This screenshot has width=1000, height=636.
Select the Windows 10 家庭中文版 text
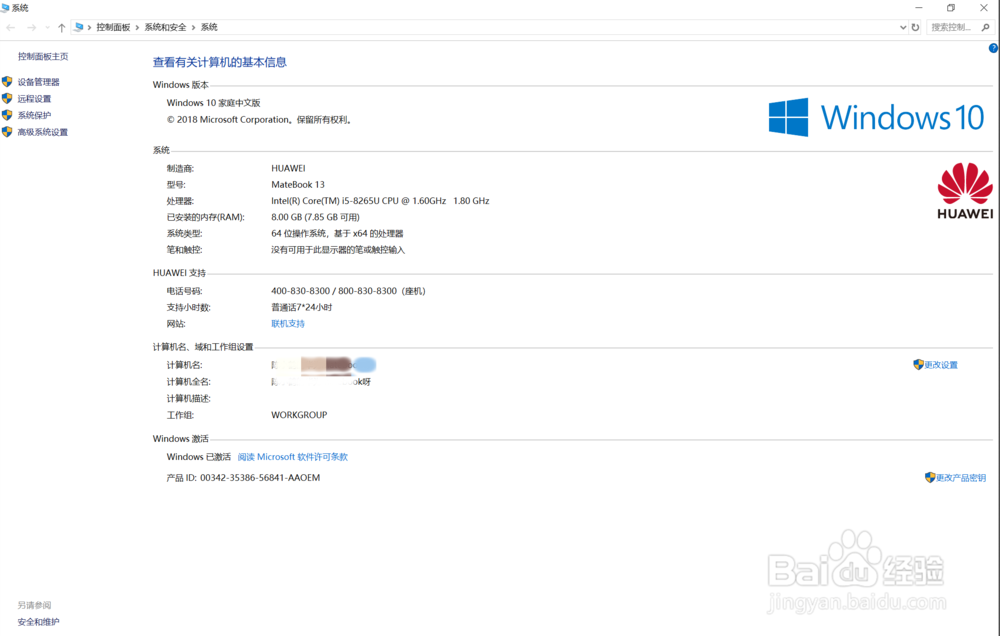point(214,103)
